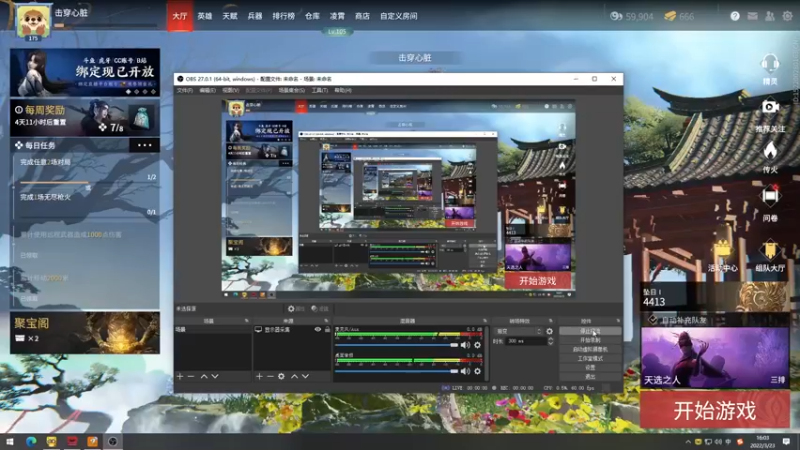The image size is (800, 450).
Task: Add a scene with the plus in 场景 dock
Action: pyautogui.click(x=180, y=377)
